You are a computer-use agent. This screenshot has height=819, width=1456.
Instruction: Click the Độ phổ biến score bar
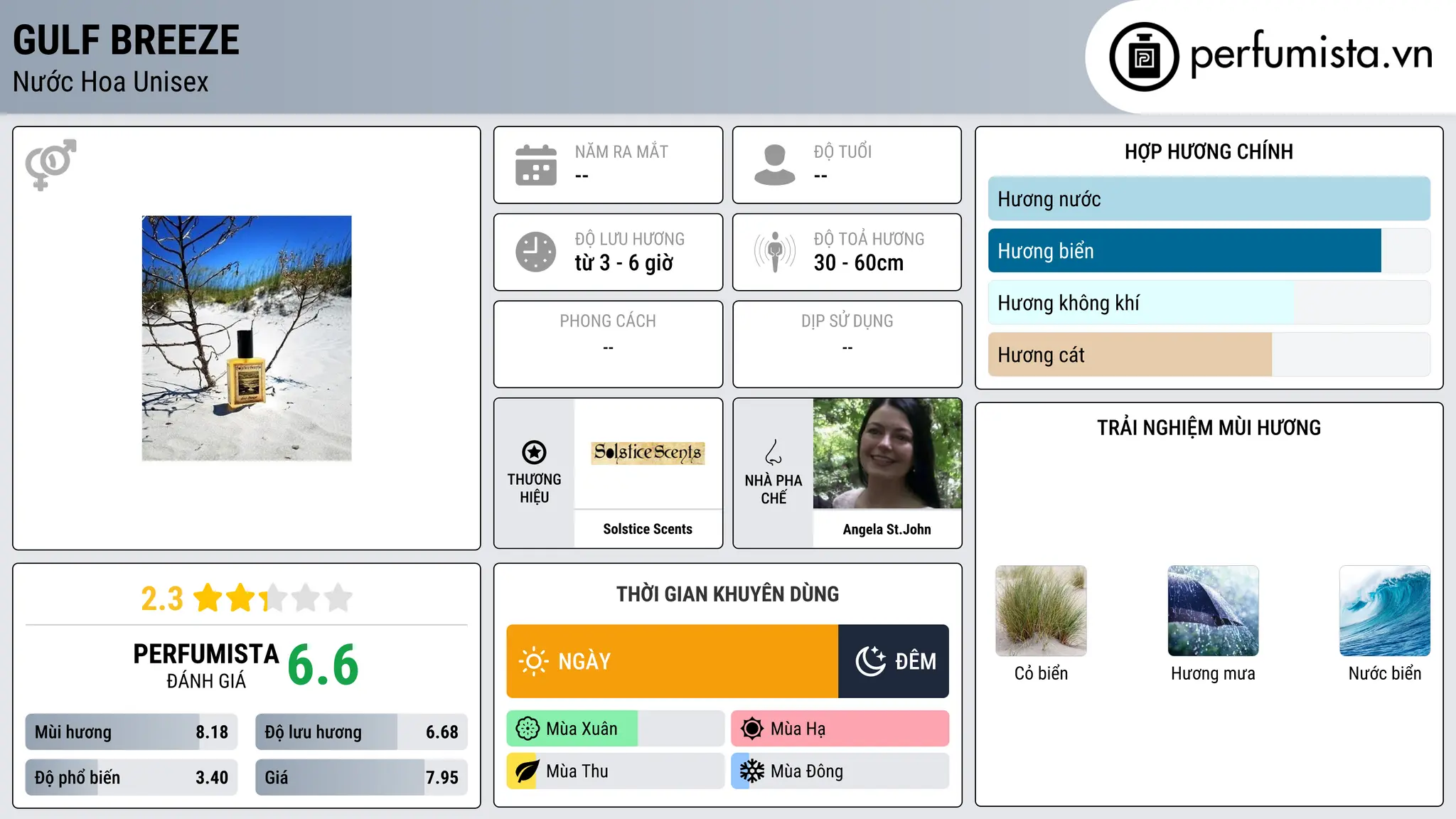coord(132,777)
